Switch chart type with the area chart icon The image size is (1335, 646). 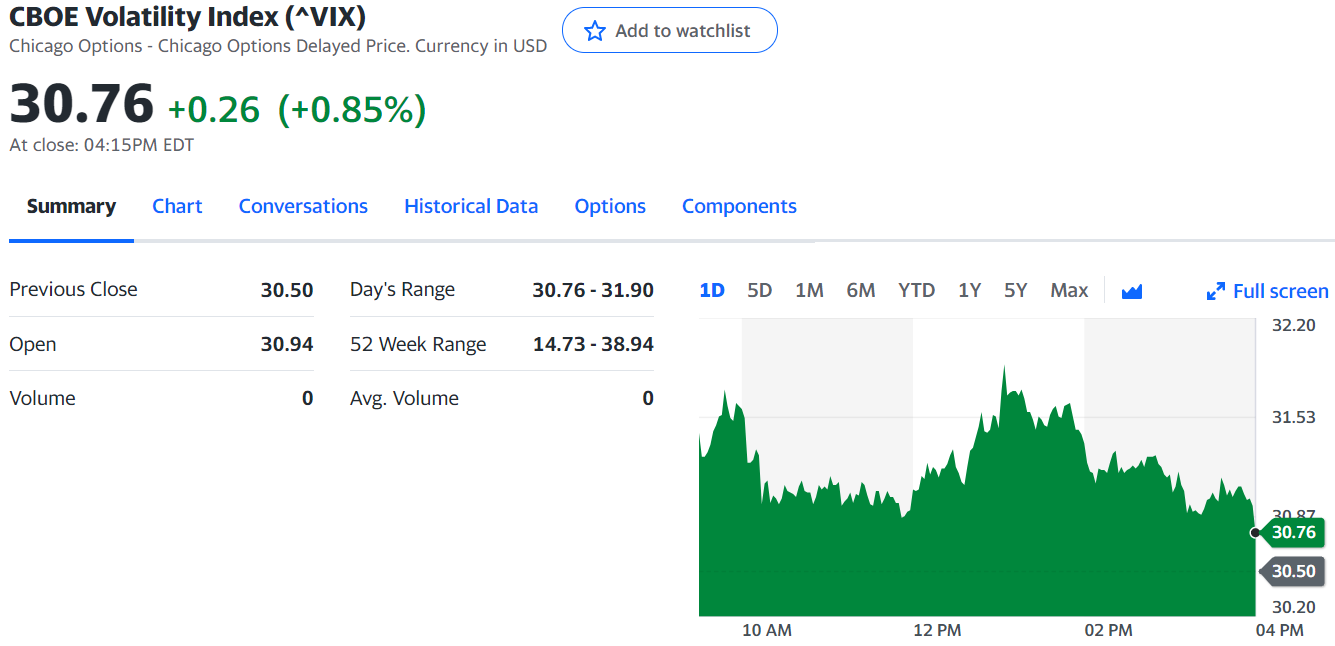pyautogui.click(x=1132, y=291)
